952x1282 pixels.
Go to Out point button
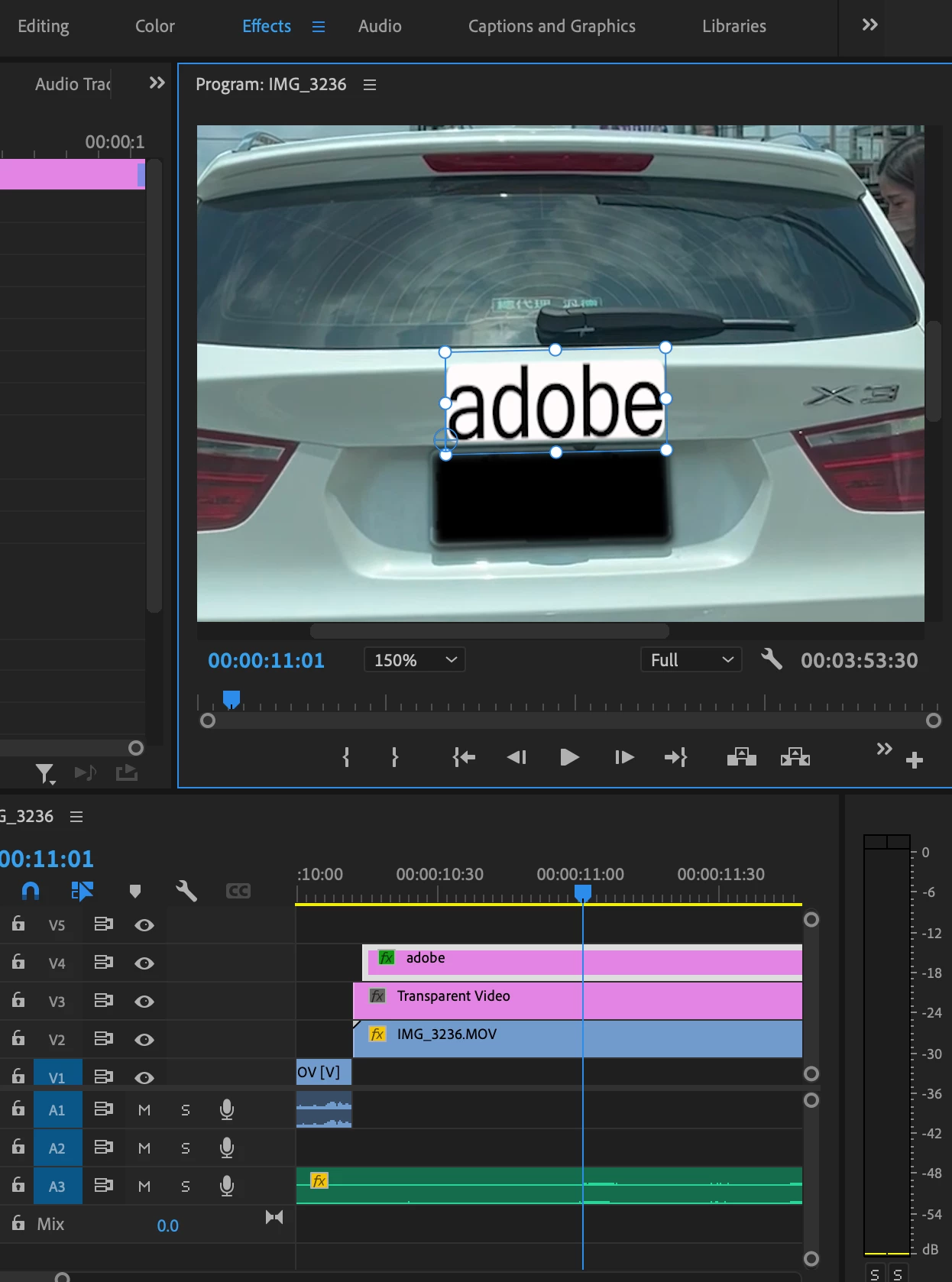point(676,757)
